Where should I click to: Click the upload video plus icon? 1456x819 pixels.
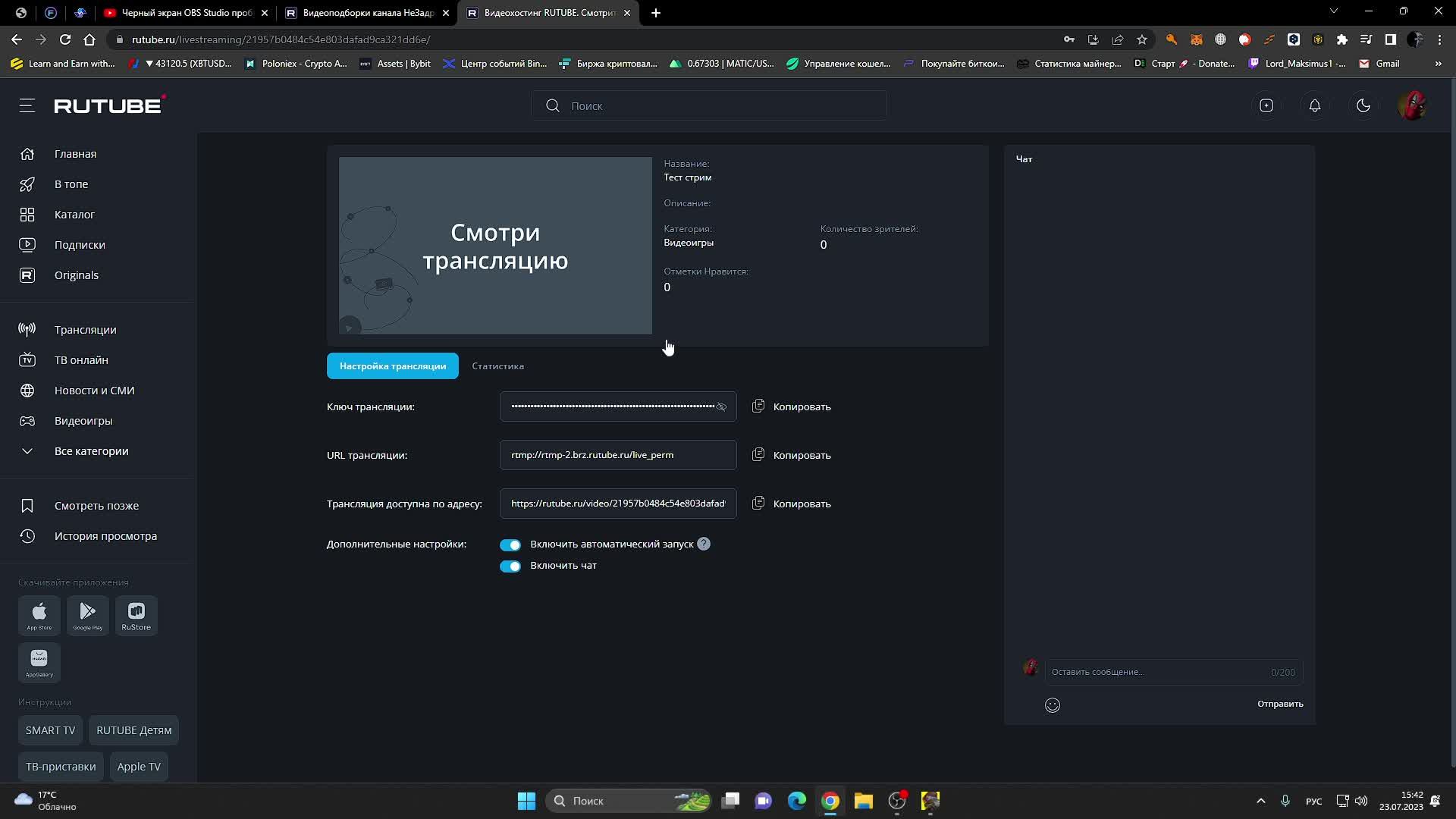(1266, 106)
